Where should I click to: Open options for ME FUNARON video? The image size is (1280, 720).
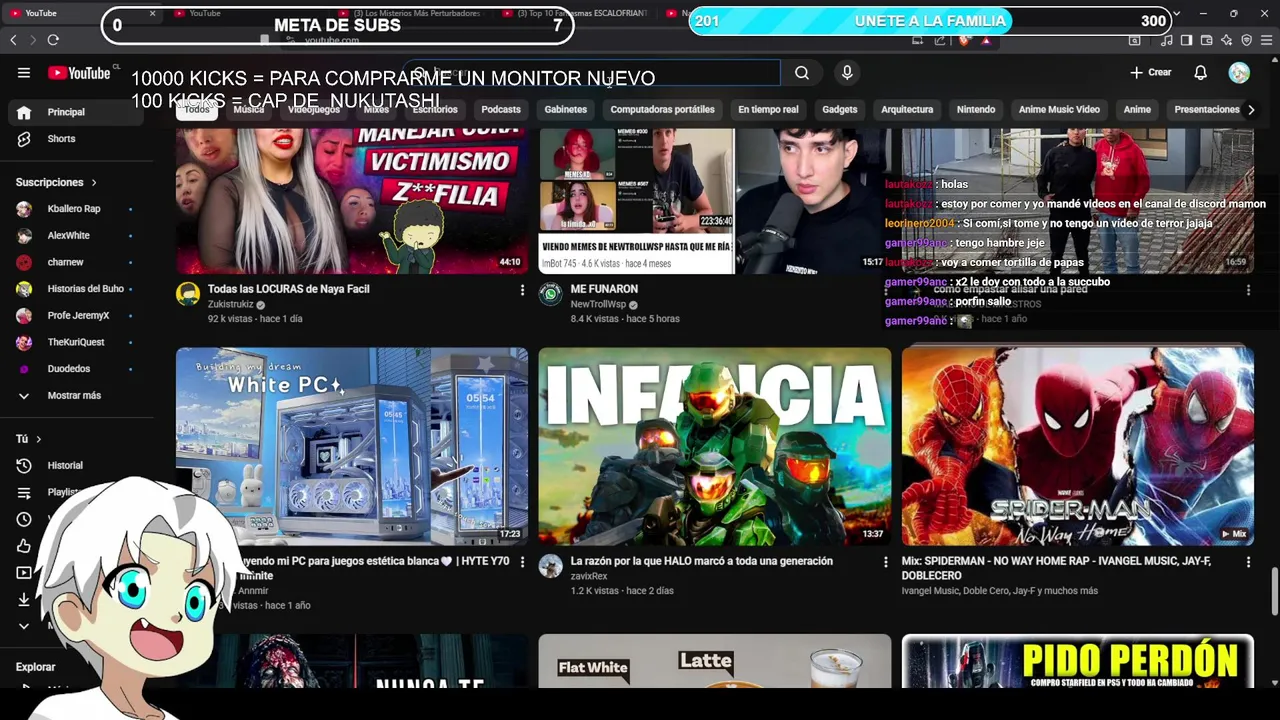885,290
